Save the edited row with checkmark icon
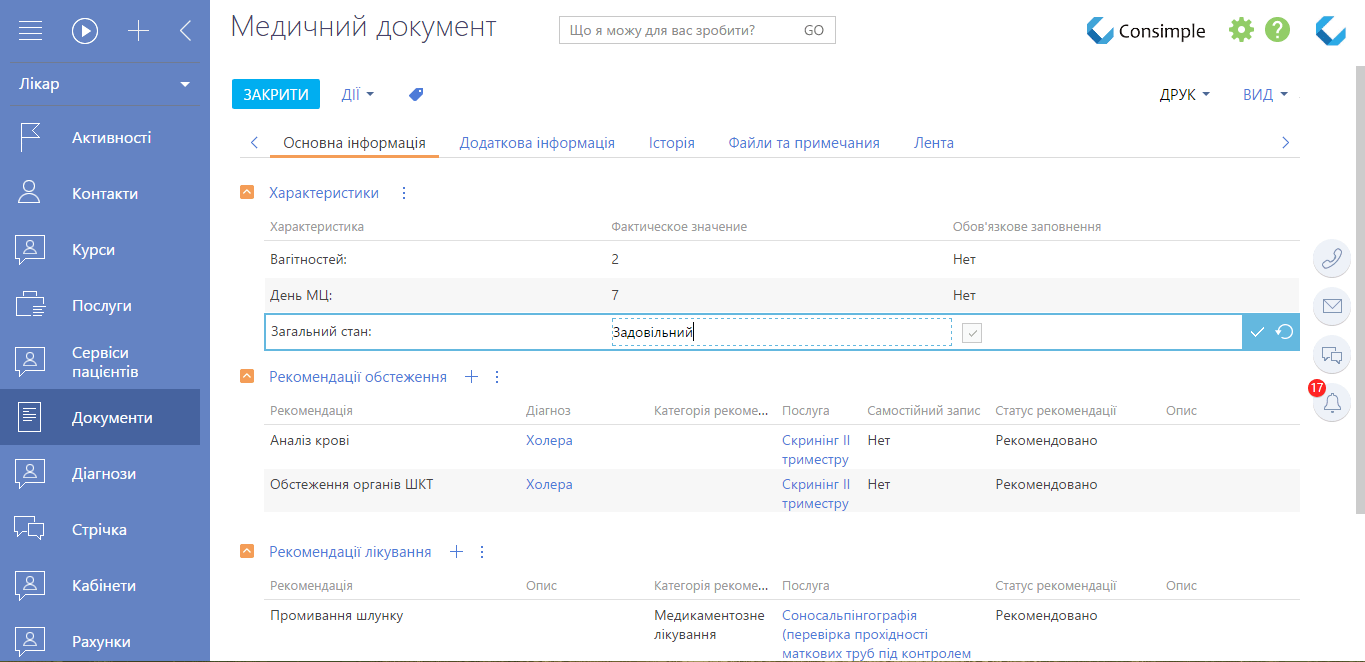This screenshot has height=662, width=1365. 1257,332
